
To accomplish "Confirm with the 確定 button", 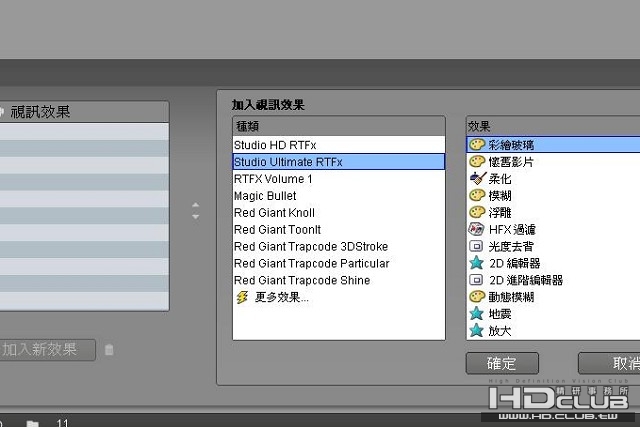I will pyautogui.click(x=502, y=363).
